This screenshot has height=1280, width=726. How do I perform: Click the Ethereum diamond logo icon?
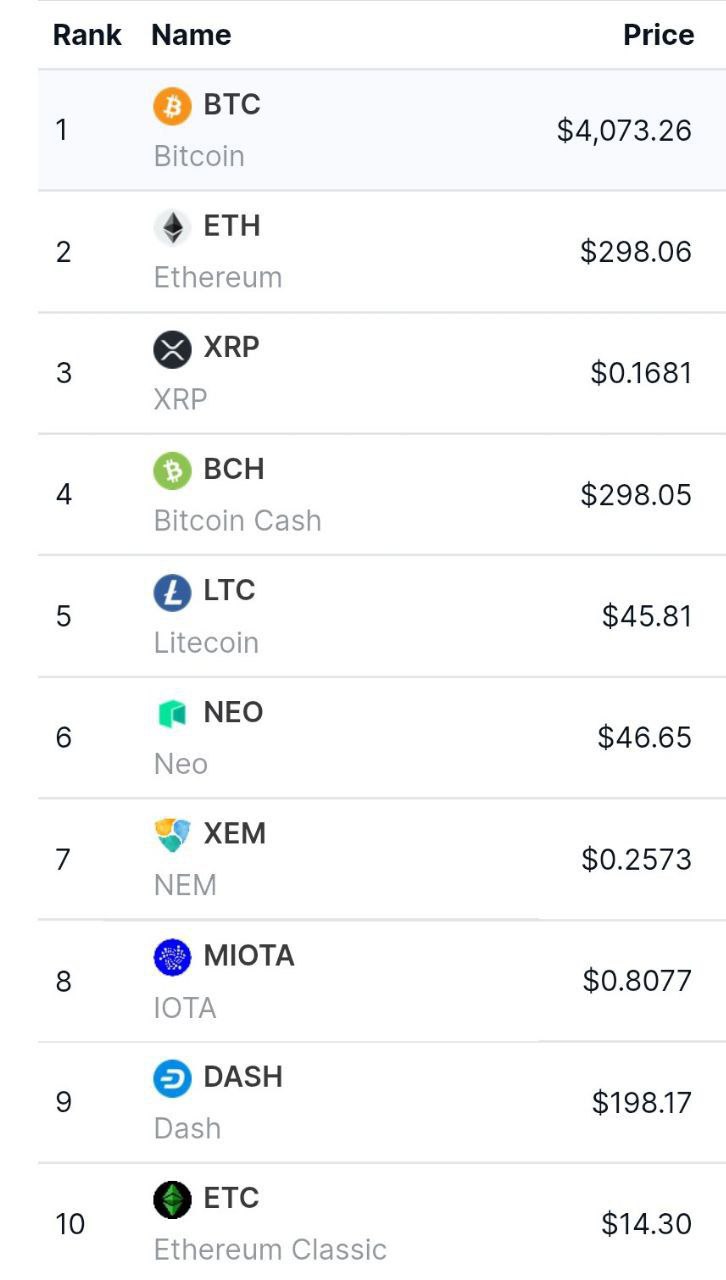[172, 227]
